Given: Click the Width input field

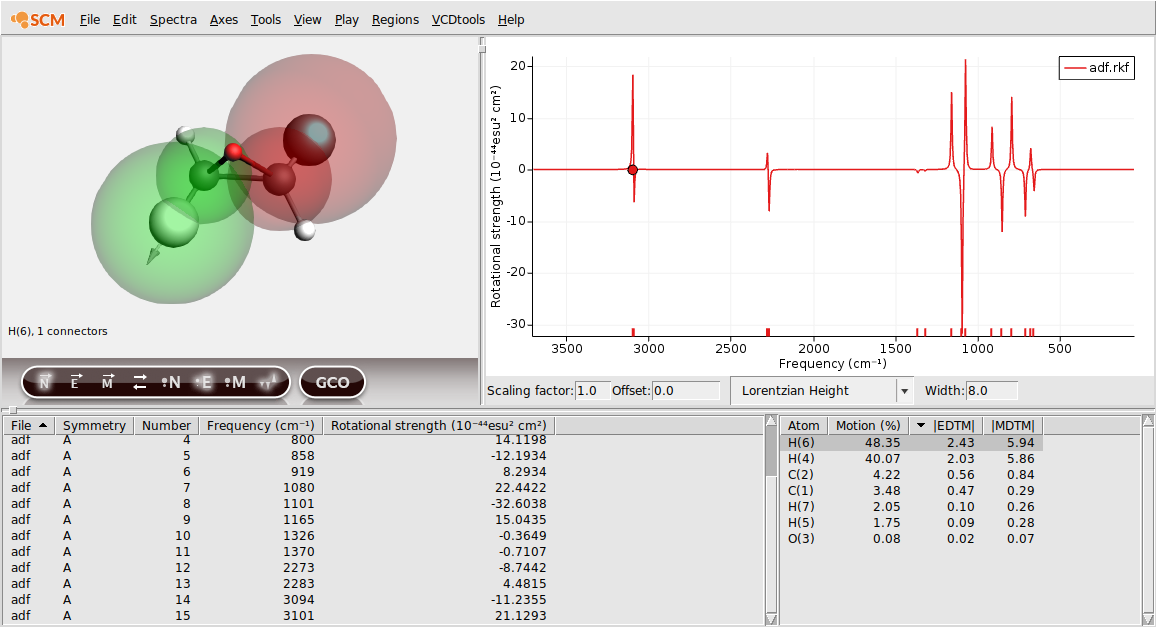Looking at the screenshot, I should tap(992, 391).
